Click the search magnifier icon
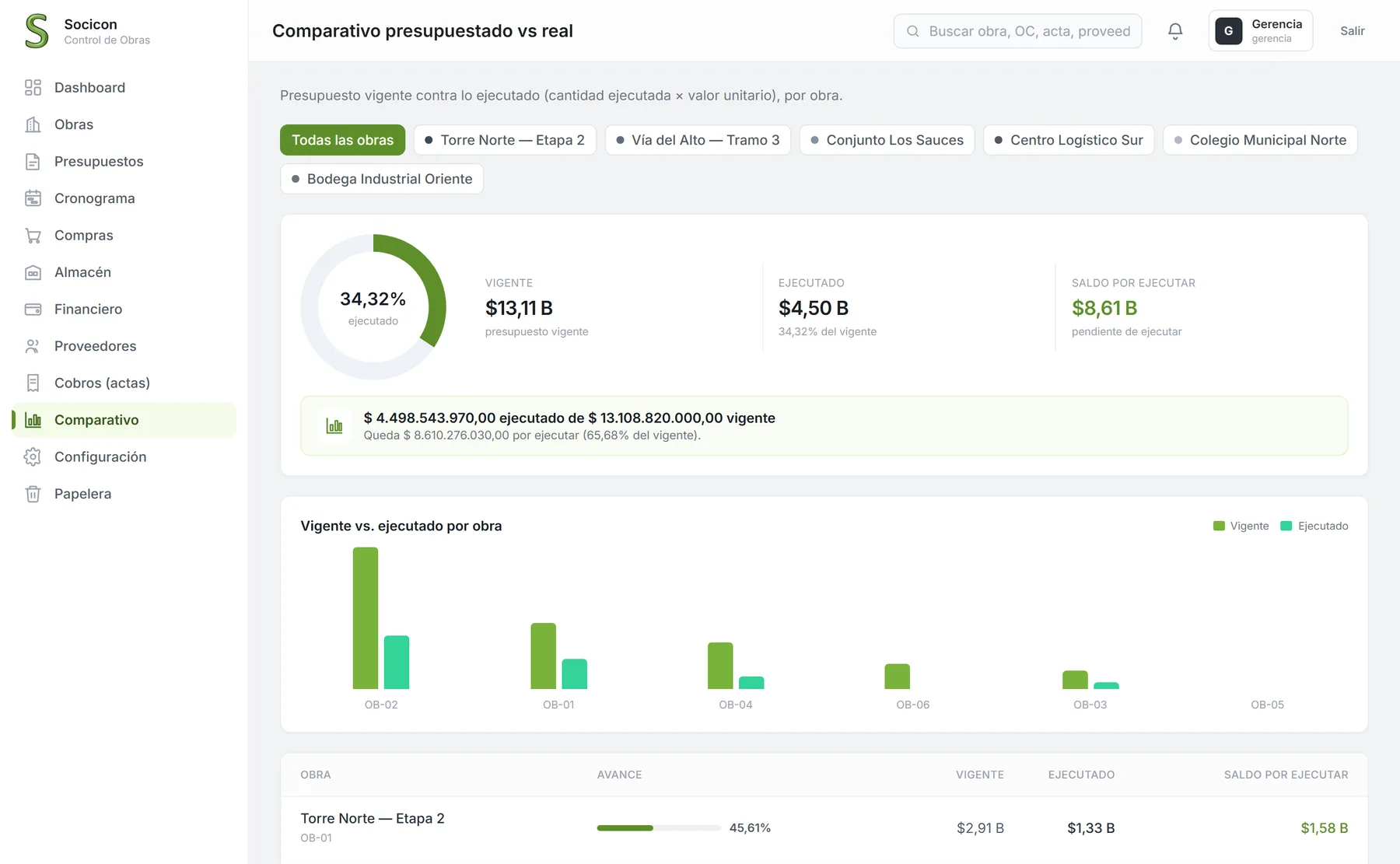 913,31
